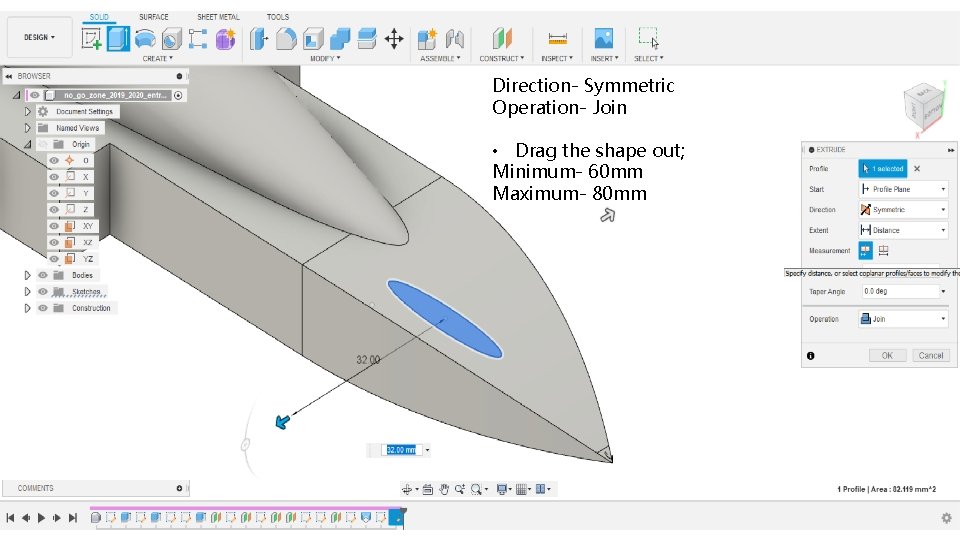Open the Start Profile Plane dropdown
The image size is (960, 540).
[904, 189]
